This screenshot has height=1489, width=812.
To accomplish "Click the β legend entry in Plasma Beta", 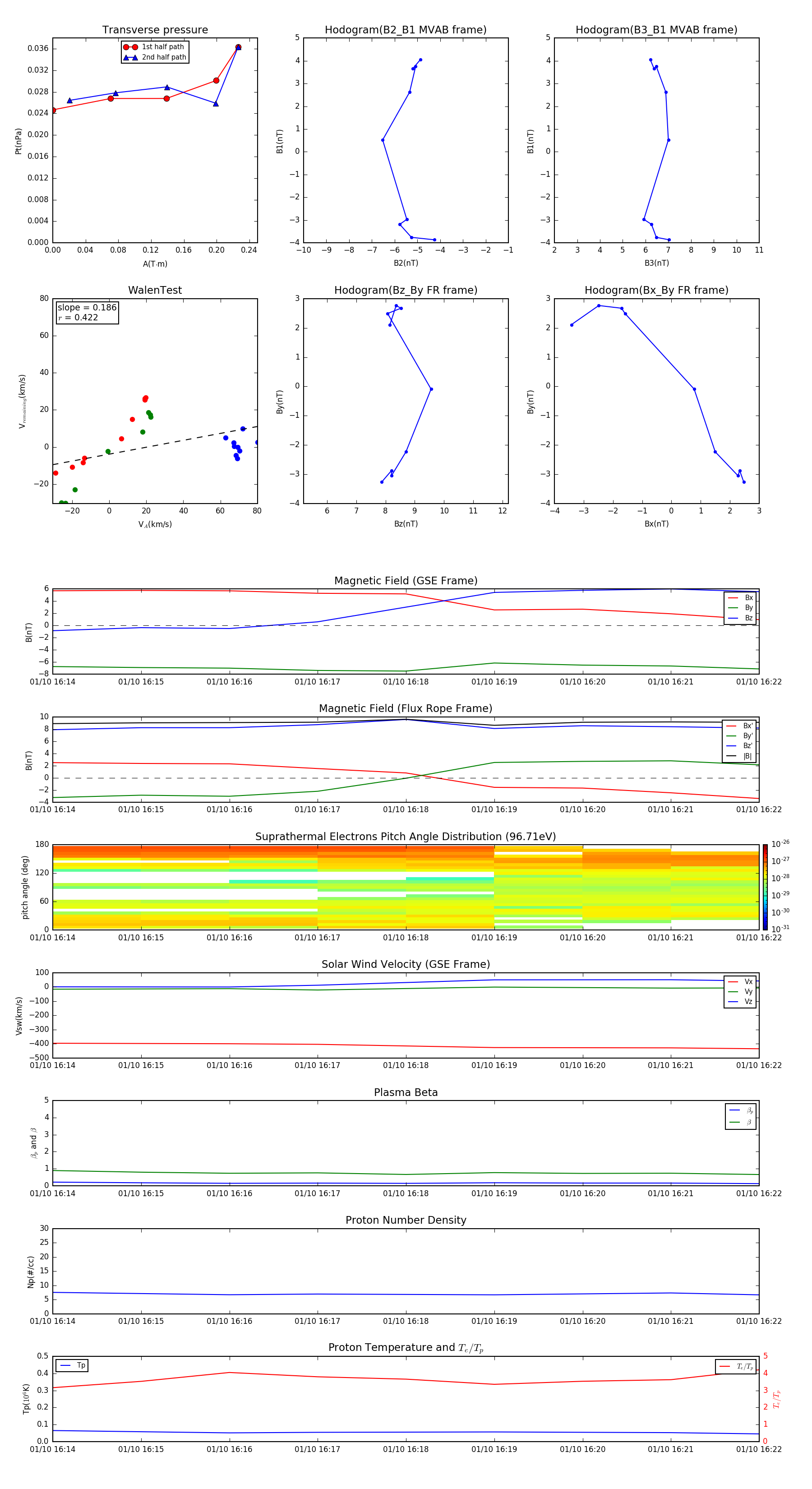I will (741, 1123).
